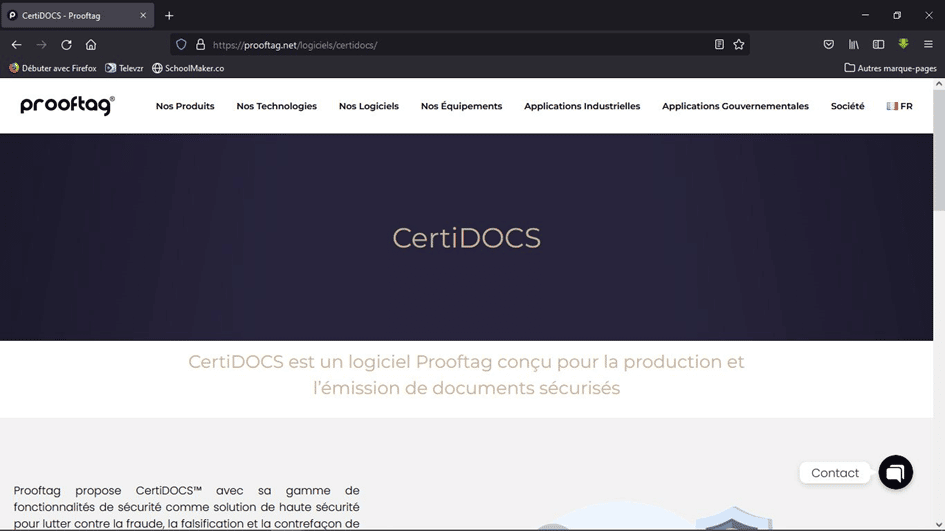Open the Televzr bookmark
Viewport: 945px width, 531px height.
[x=124, y=68]
